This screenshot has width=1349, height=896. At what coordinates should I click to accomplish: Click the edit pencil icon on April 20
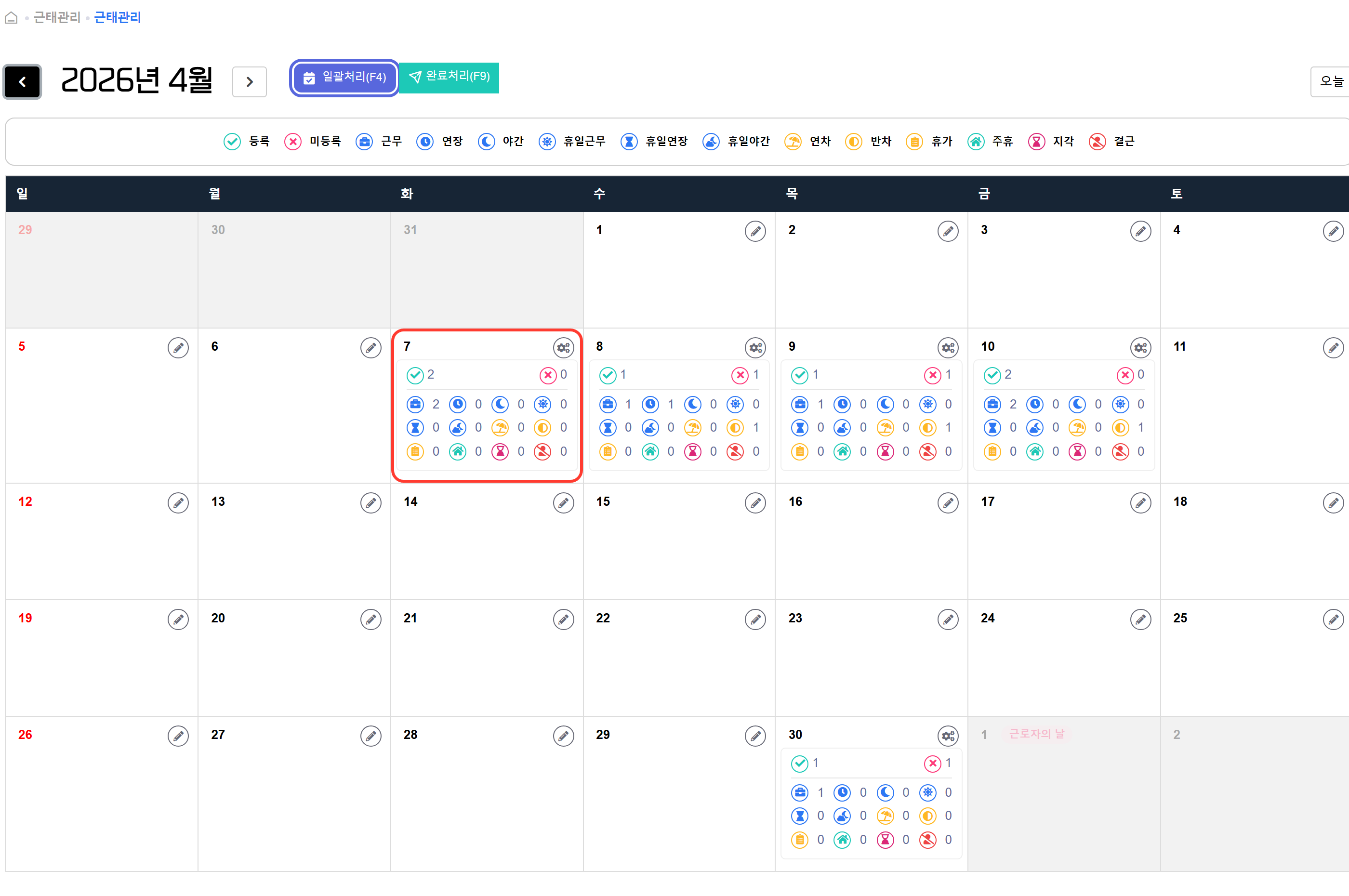point(371,619)
